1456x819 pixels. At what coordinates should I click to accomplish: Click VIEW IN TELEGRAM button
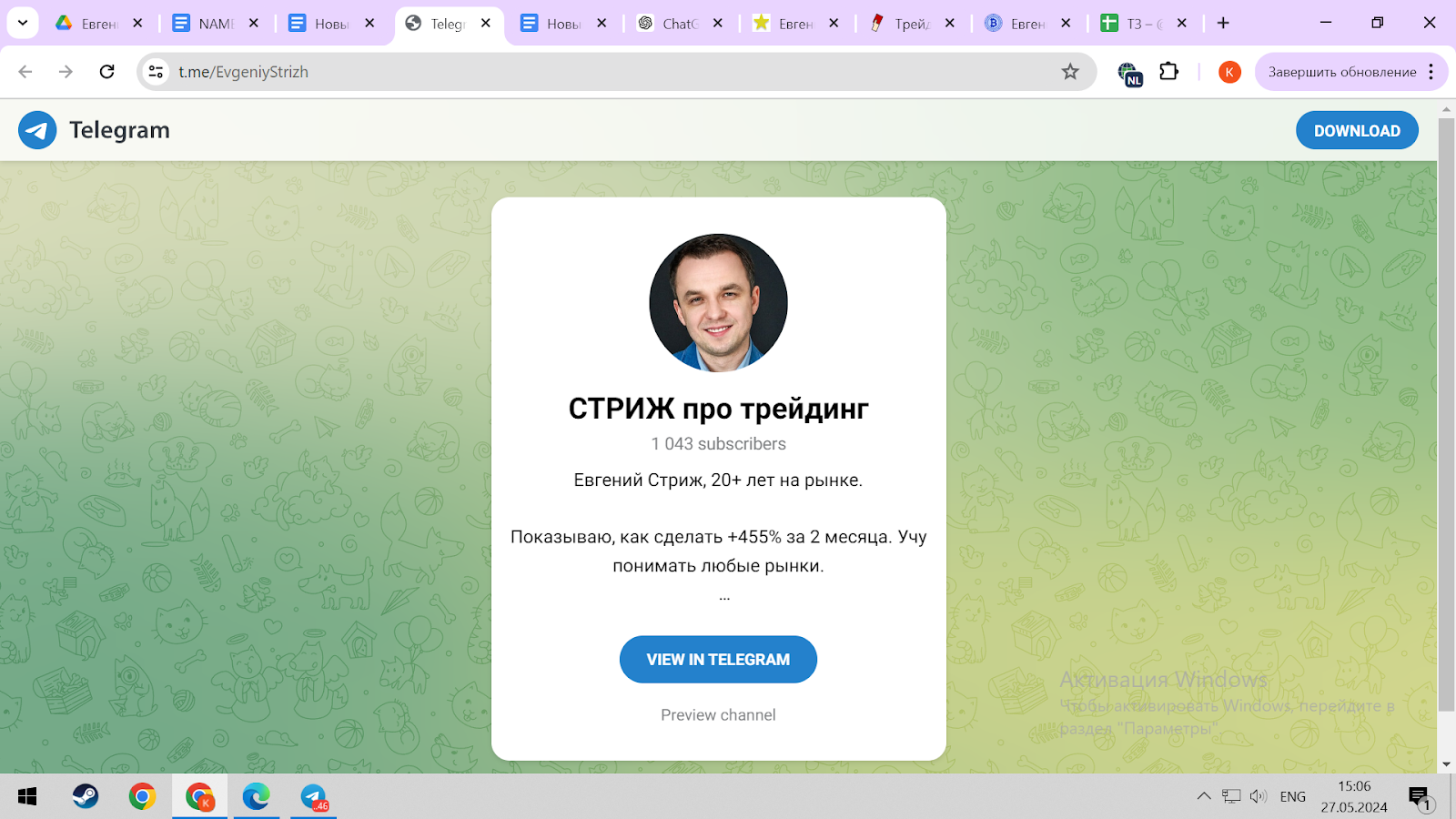pyautogui.click(x=718, y=660)
